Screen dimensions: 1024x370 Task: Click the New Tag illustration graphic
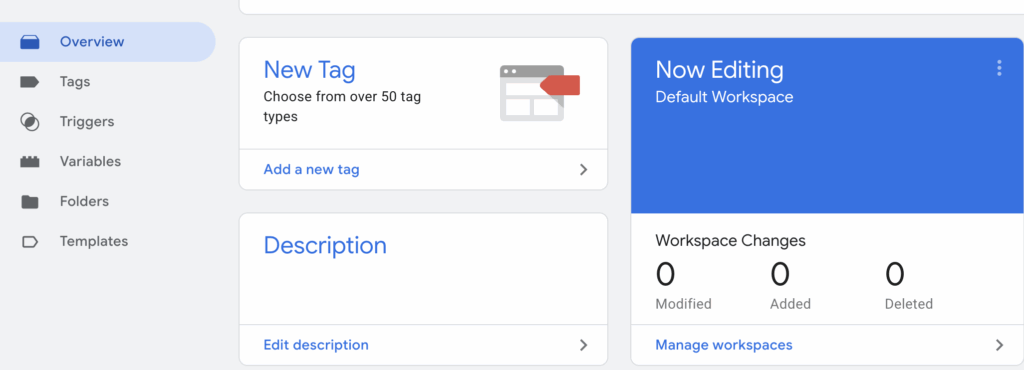click(540, 93)
